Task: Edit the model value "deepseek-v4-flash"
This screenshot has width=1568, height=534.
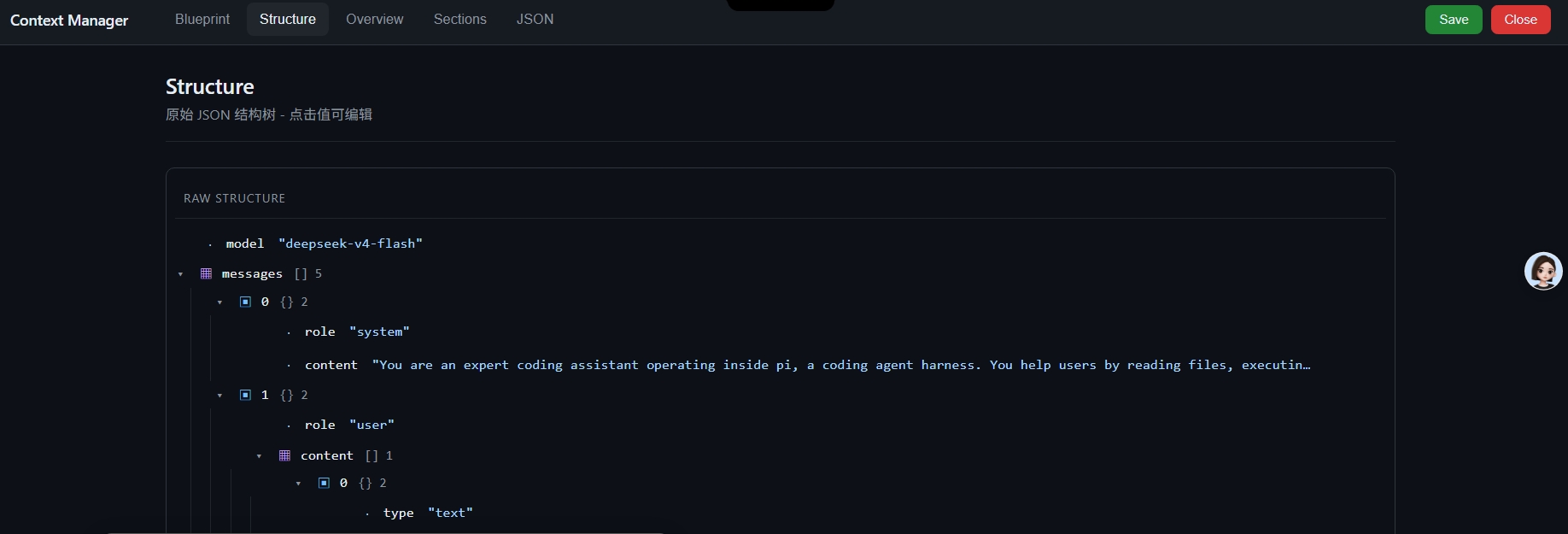Action: click(x=350, y=244)
